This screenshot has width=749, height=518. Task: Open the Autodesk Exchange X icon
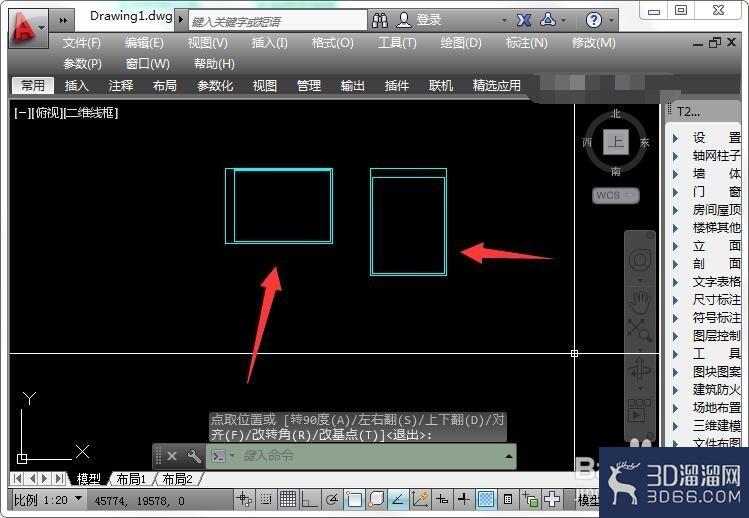524,20
